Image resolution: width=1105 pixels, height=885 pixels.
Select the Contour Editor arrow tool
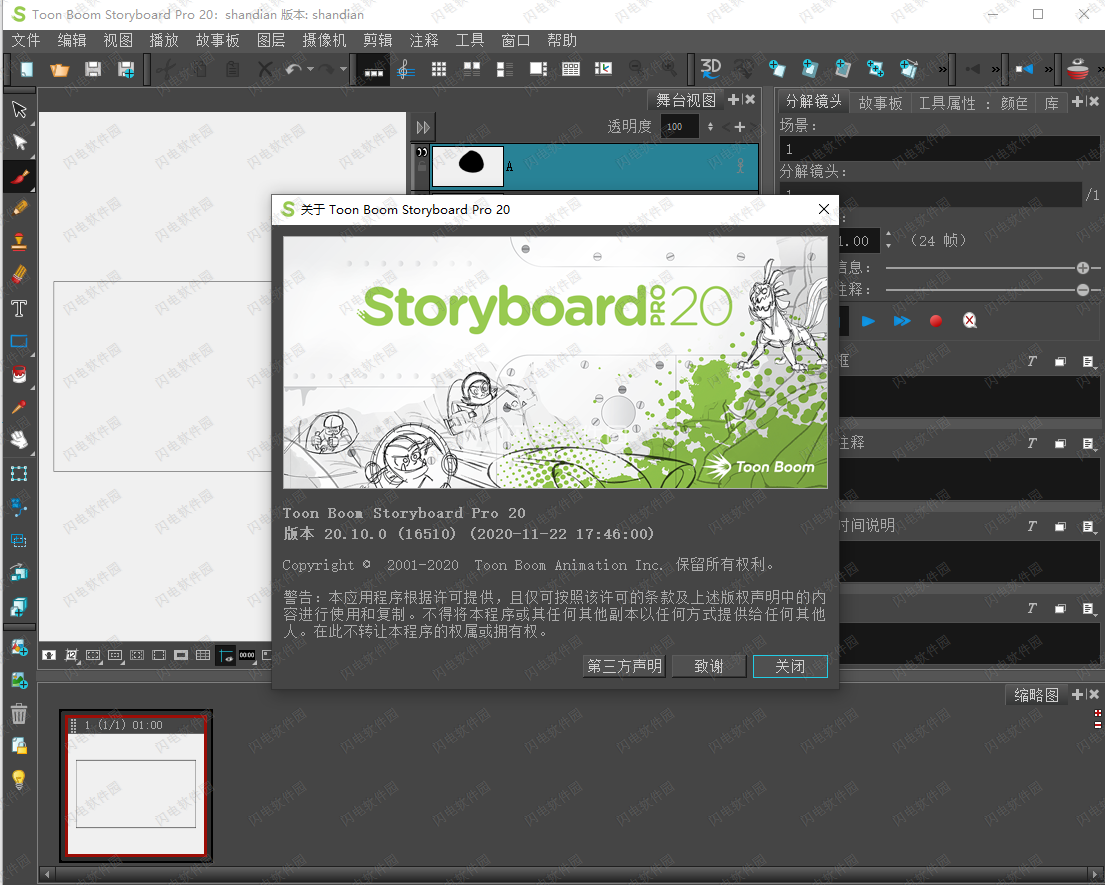click(19, 142)
